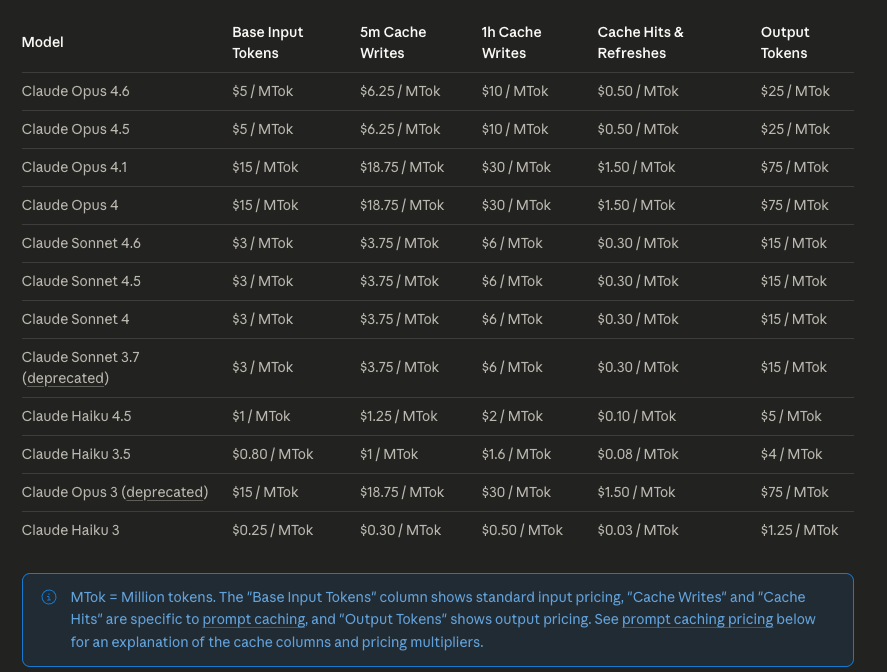
Task: Click Claude Haiku 3.5 5m cache price '$1 / MTok'
Action: point(389,454)
